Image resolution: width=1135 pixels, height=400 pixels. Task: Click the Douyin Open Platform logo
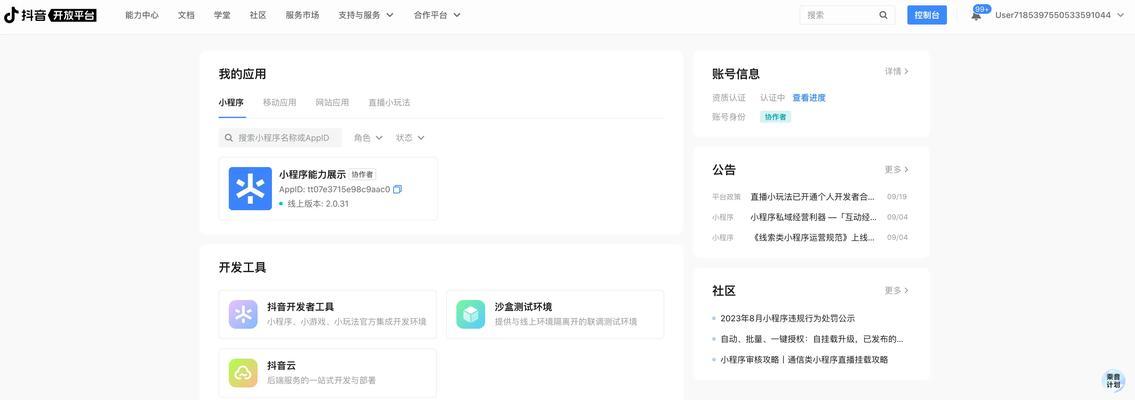pyautogui.click(x=50, y=15)
